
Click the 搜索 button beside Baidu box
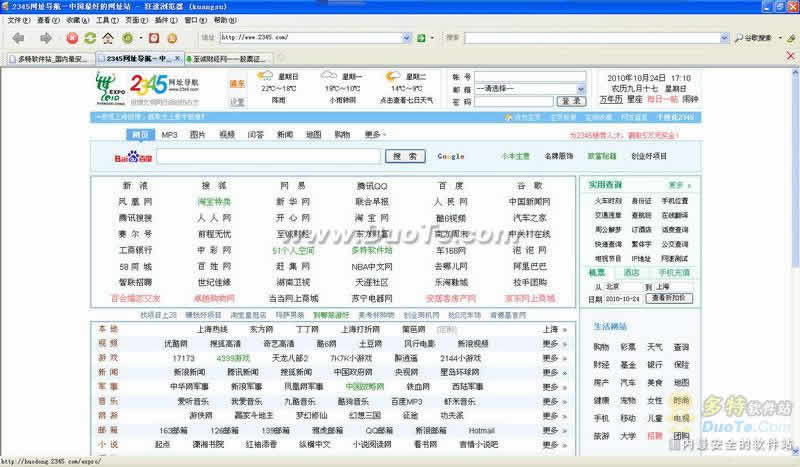pyautogui.click(x=405, y=156)
